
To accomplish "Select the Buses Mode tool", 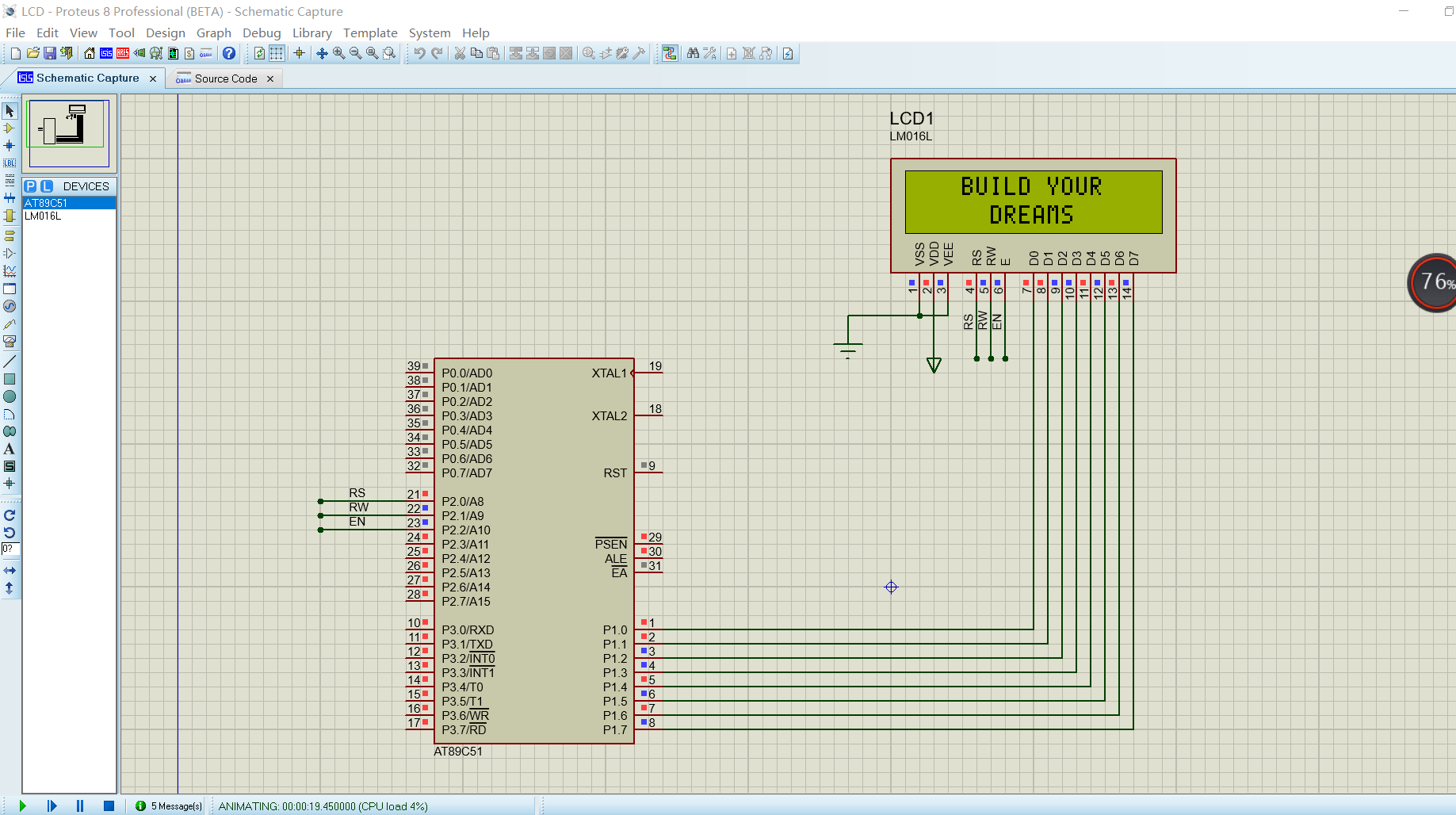I will [10, 198].
